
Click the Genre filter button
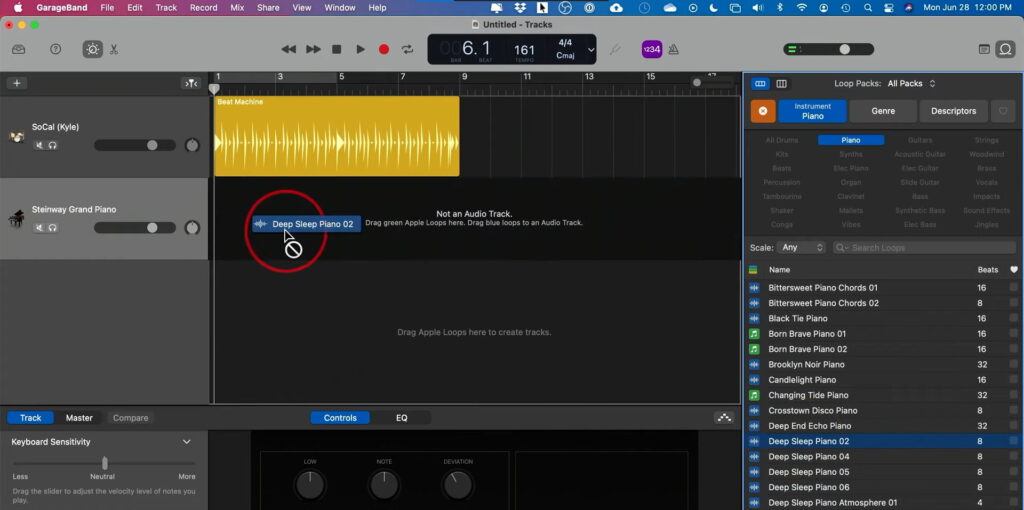pos(883,111)
